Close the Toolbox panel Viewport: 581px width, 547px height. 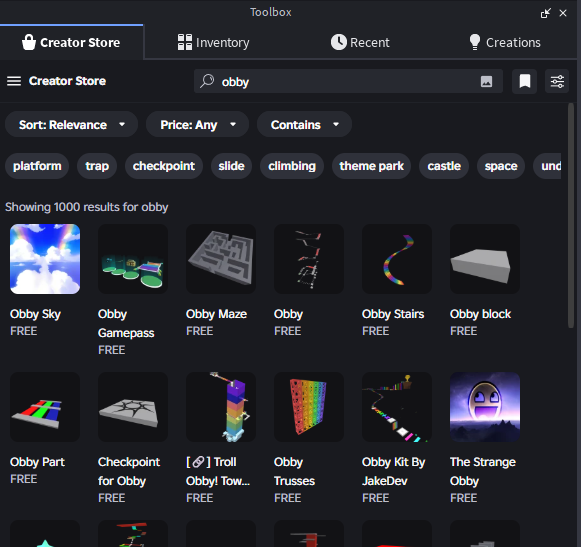[x=563, y=13]
